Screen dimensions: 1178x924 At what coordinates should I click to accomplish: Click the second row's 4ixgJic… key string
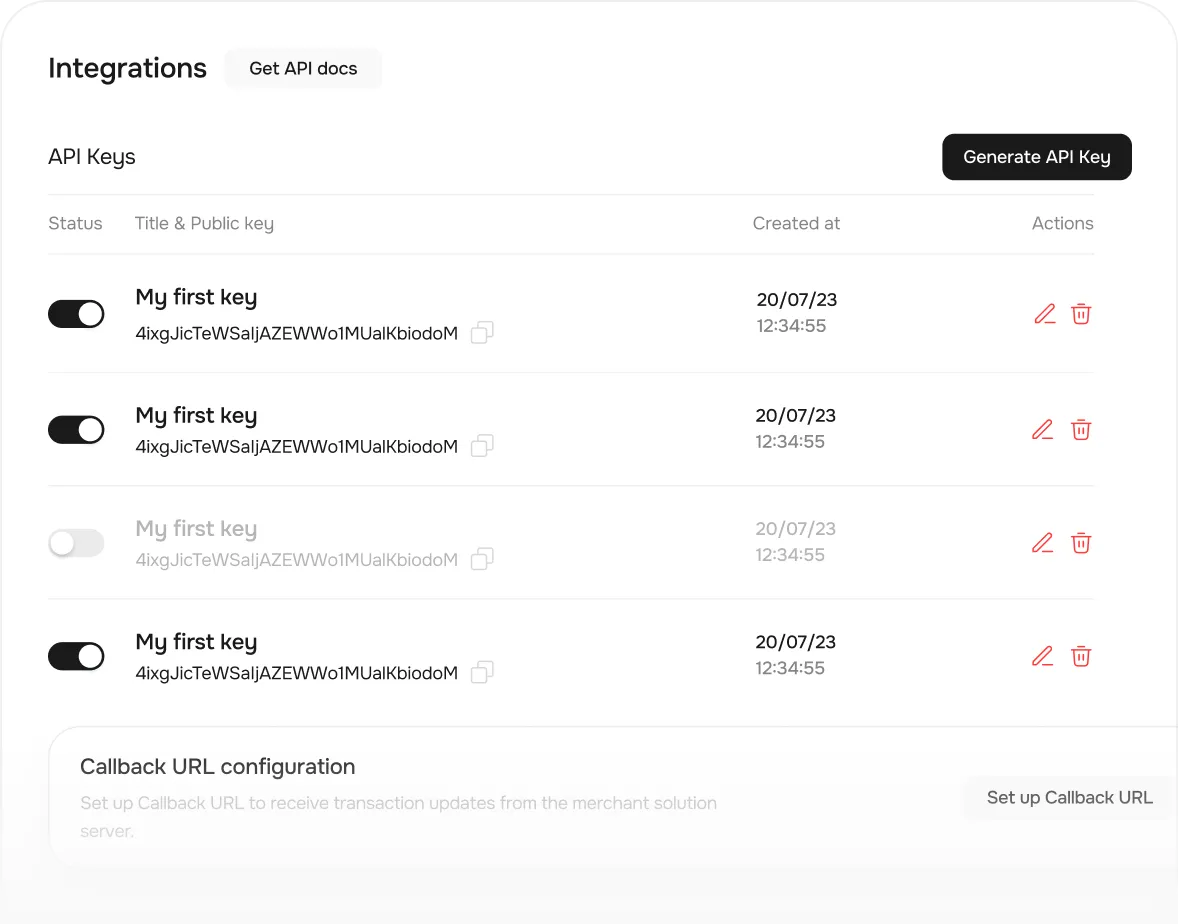tap(297, 447)
